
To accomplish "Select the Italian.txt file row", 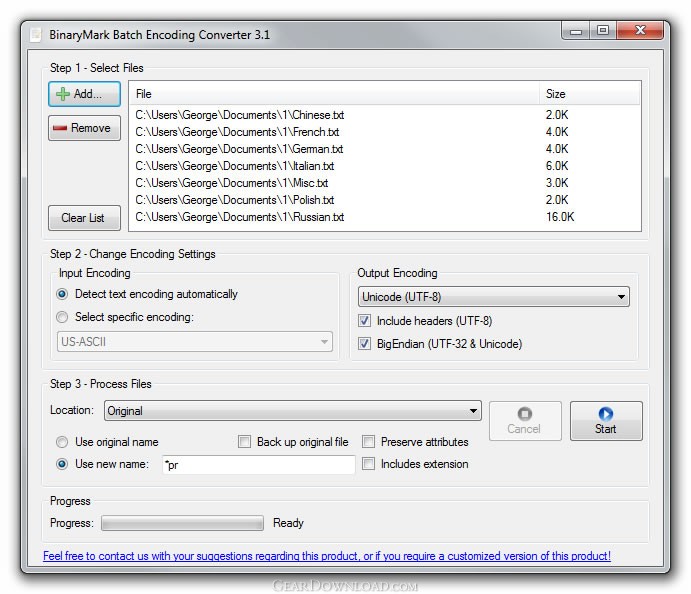I will click(385, 166).
